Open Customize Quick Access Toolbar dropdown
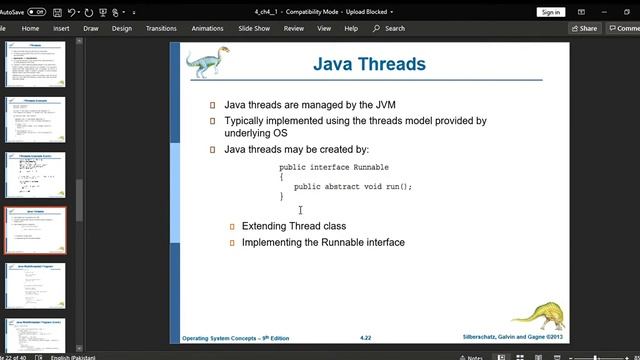Image resolution: width=640 pixels, height=360 pixels. tap(134, 12)
